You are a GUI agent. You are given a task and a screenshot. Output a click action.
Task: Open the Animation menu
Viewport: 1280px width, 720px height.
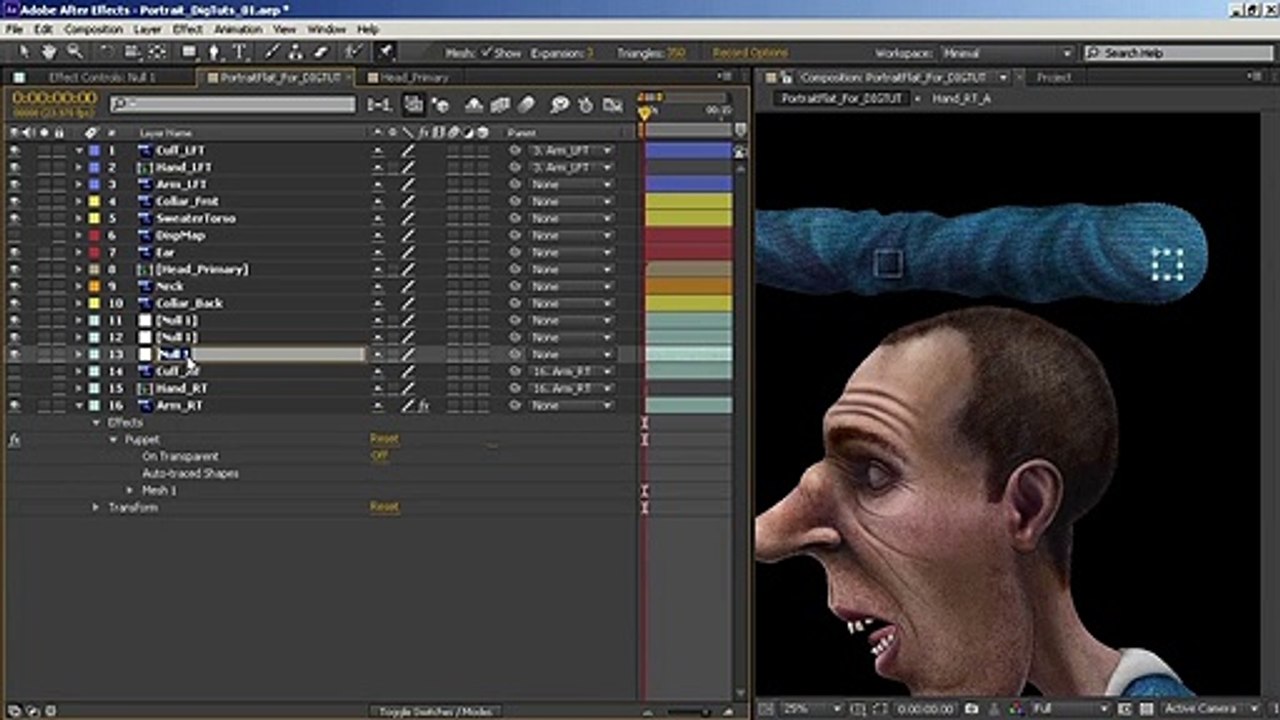point(237,30)
